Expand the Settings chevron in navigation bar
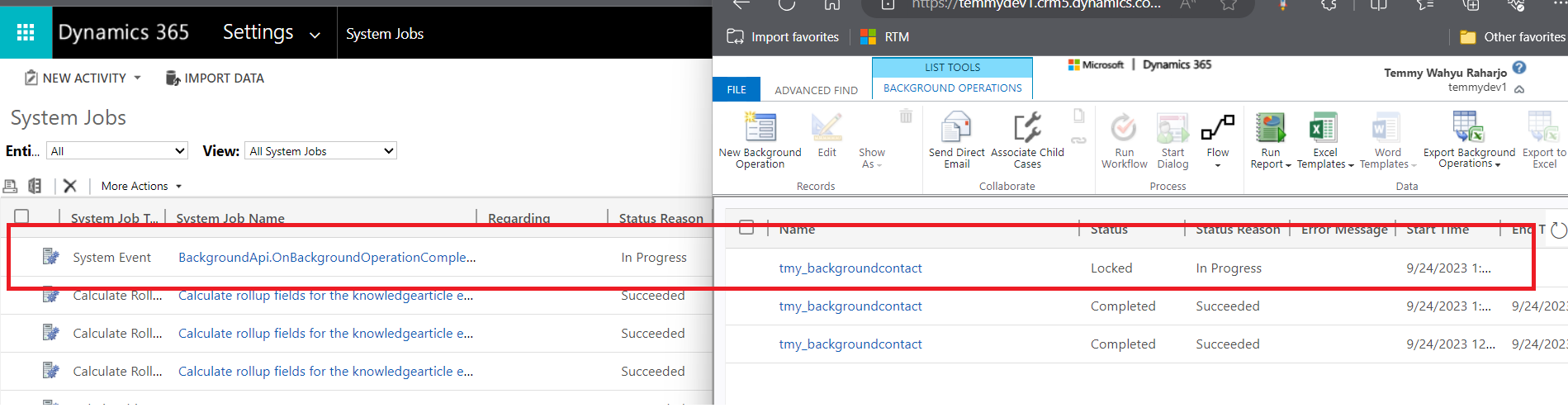 (x=315, y=35)
